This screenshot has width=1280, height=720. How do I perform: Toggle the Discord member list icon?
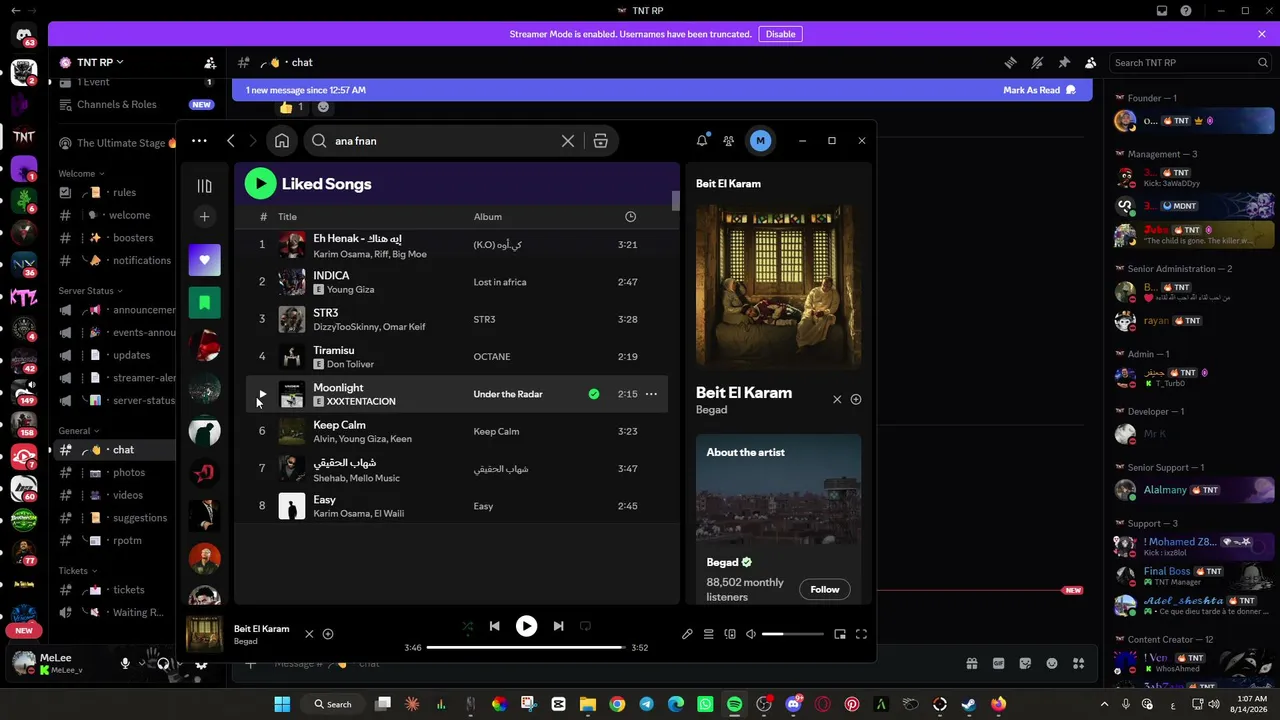tap(1091, 63)
